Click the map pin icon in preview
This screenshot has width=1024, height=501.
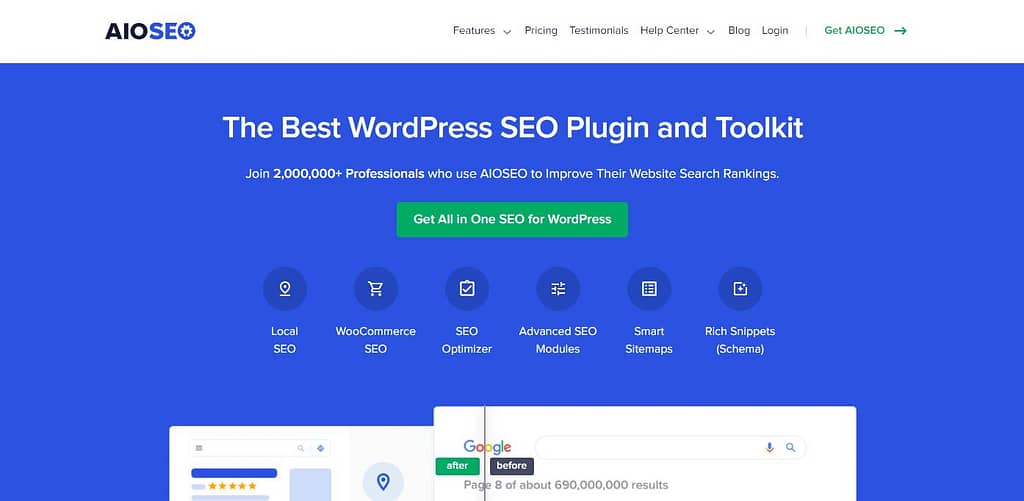(383, 483)
